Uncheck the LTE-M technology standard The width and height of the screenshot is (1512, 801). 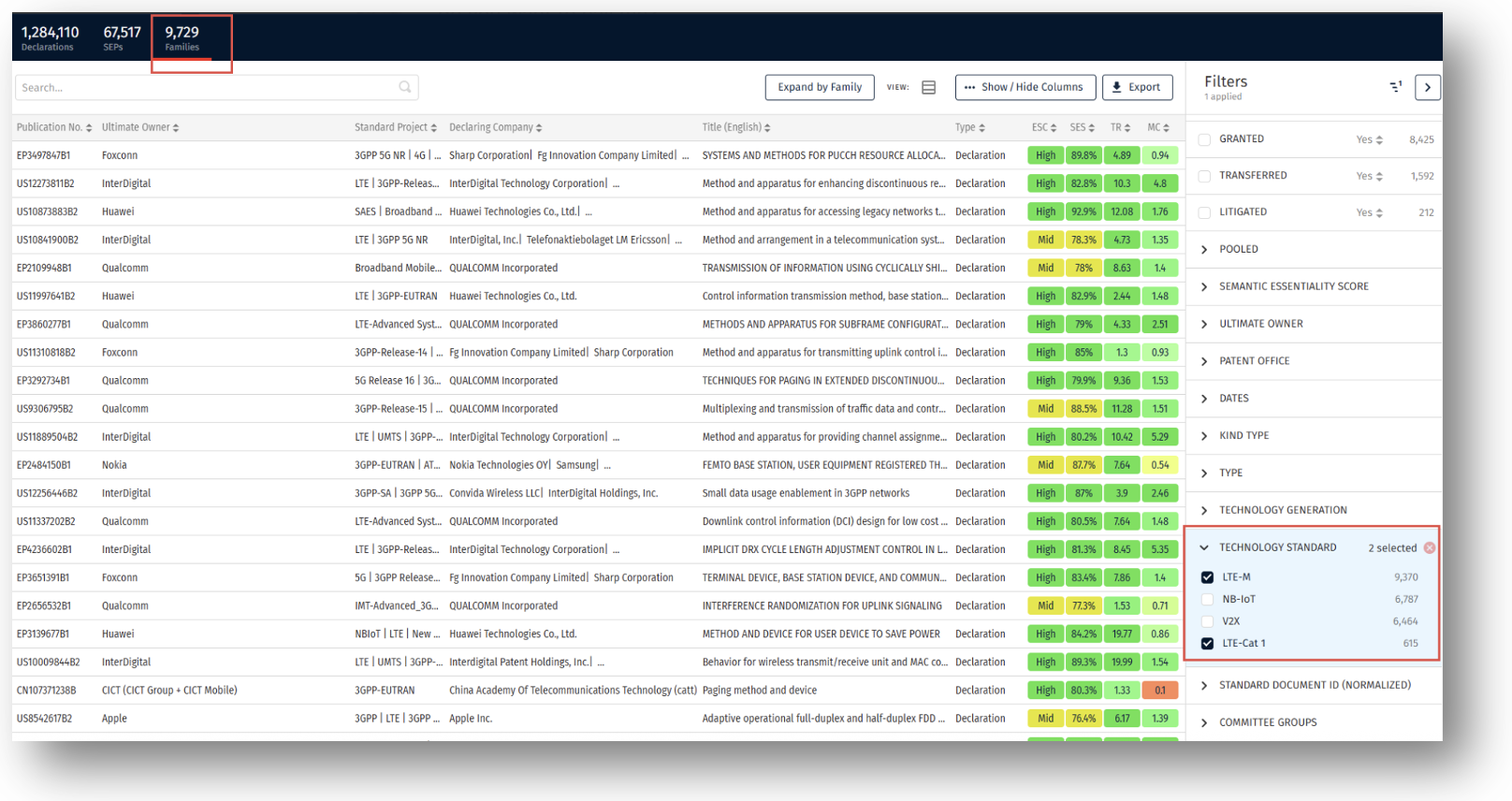(x=1207, y=577)
